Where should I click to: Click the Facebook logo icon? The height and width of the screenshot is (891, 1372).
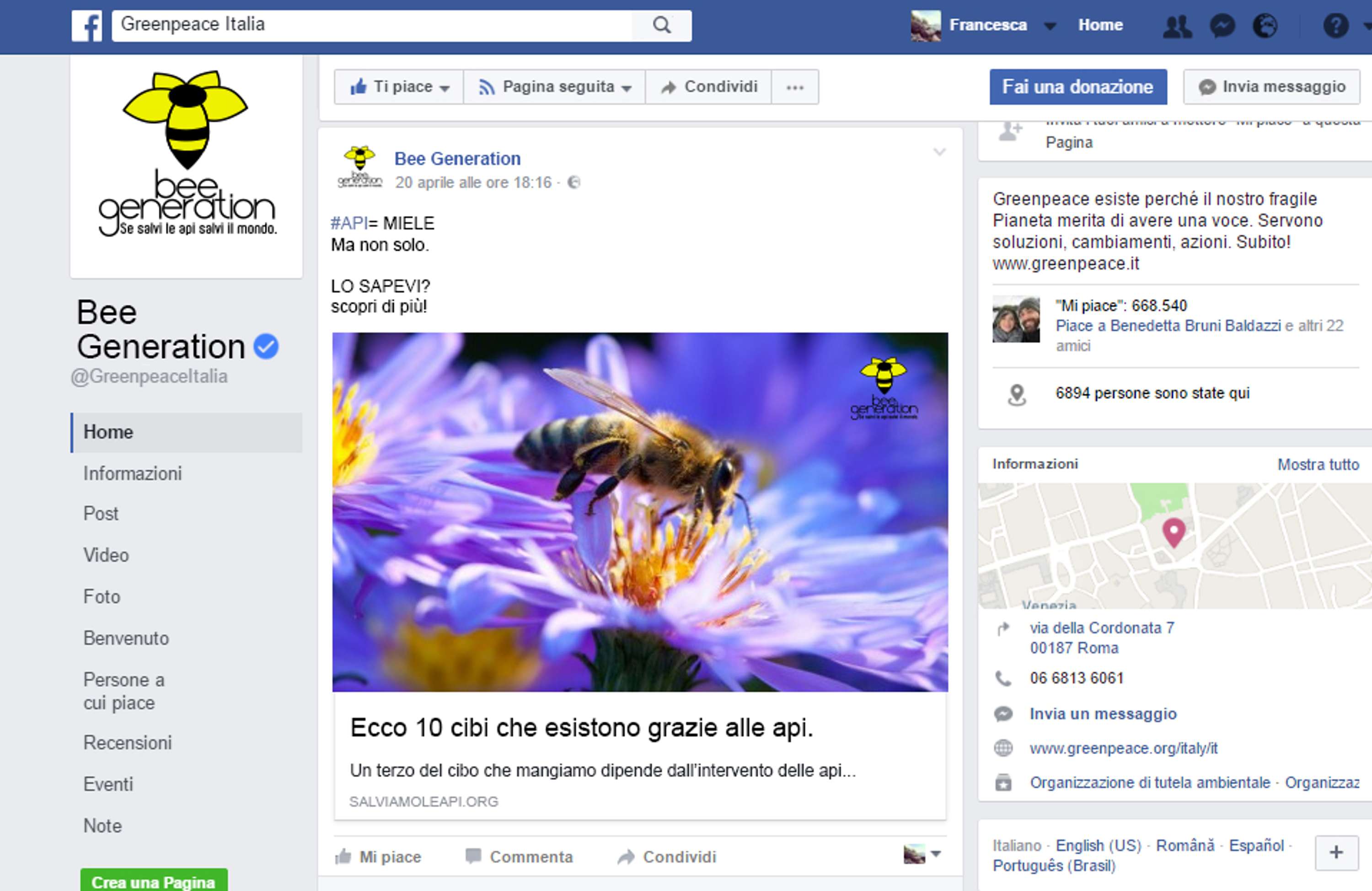[86, 25]
